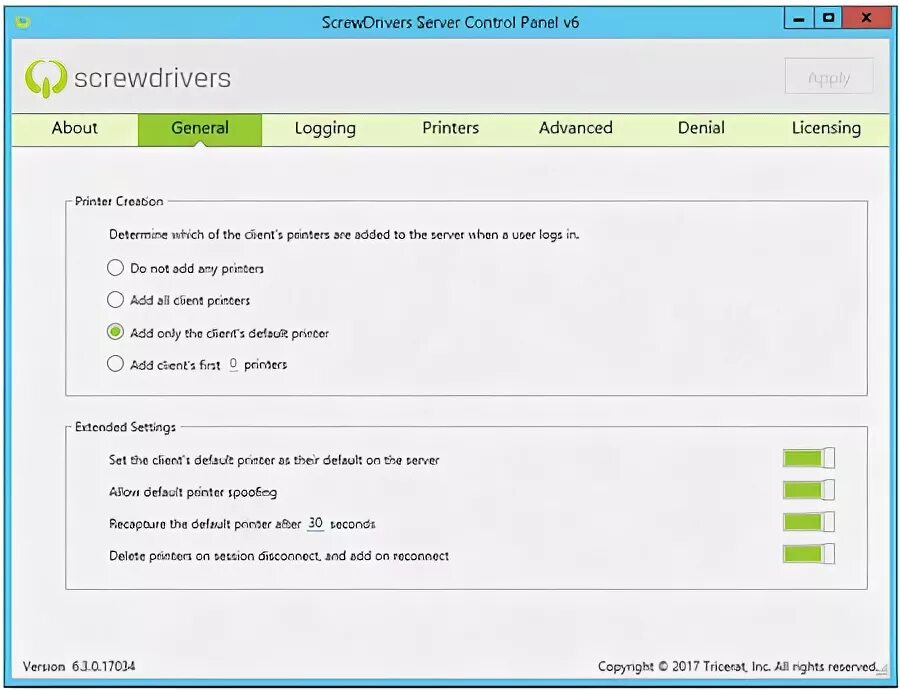Open the Printers tab
The image size is (900, 690).
pos(451,128)
